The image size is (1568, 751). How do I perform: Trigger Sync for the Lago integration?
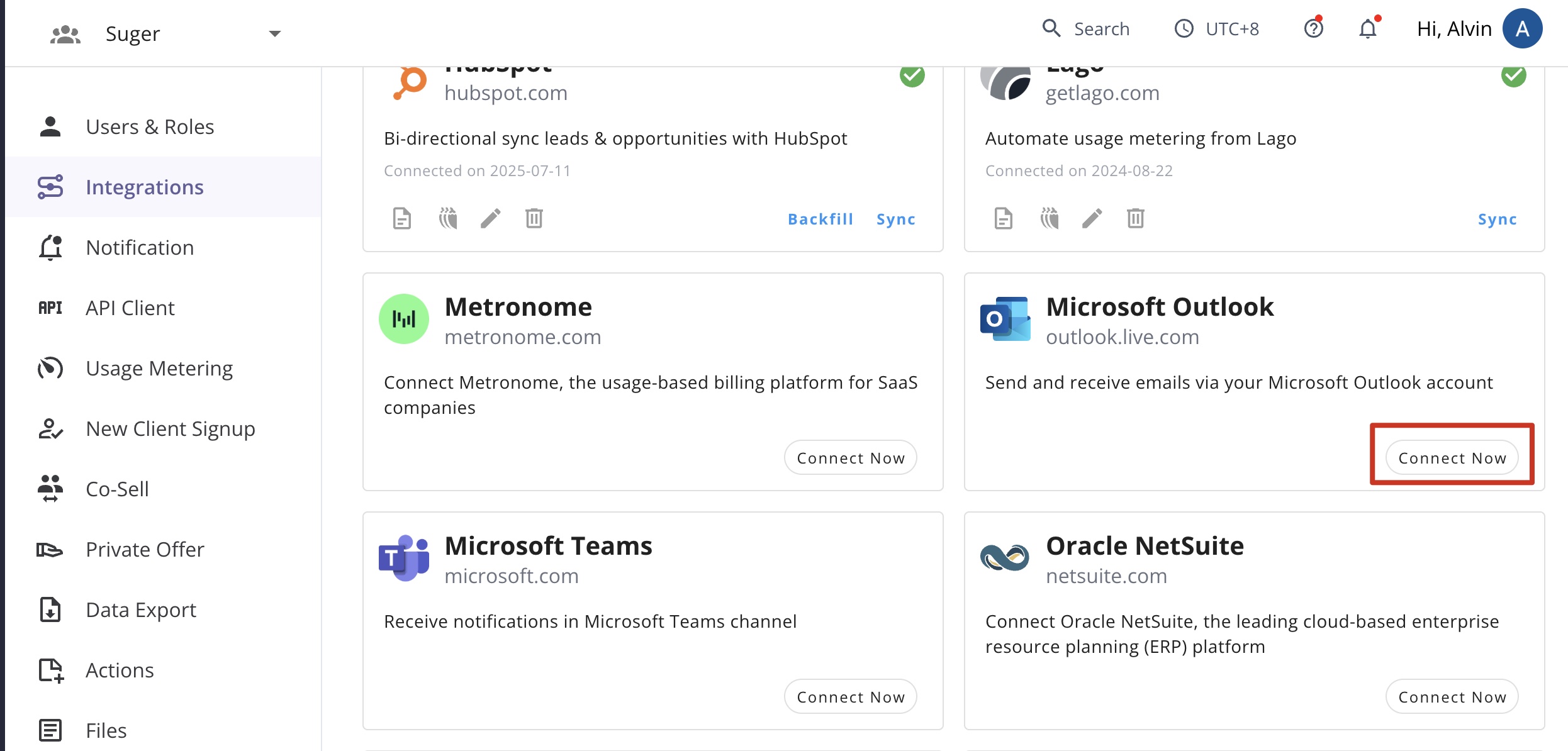click(1497, 219)
